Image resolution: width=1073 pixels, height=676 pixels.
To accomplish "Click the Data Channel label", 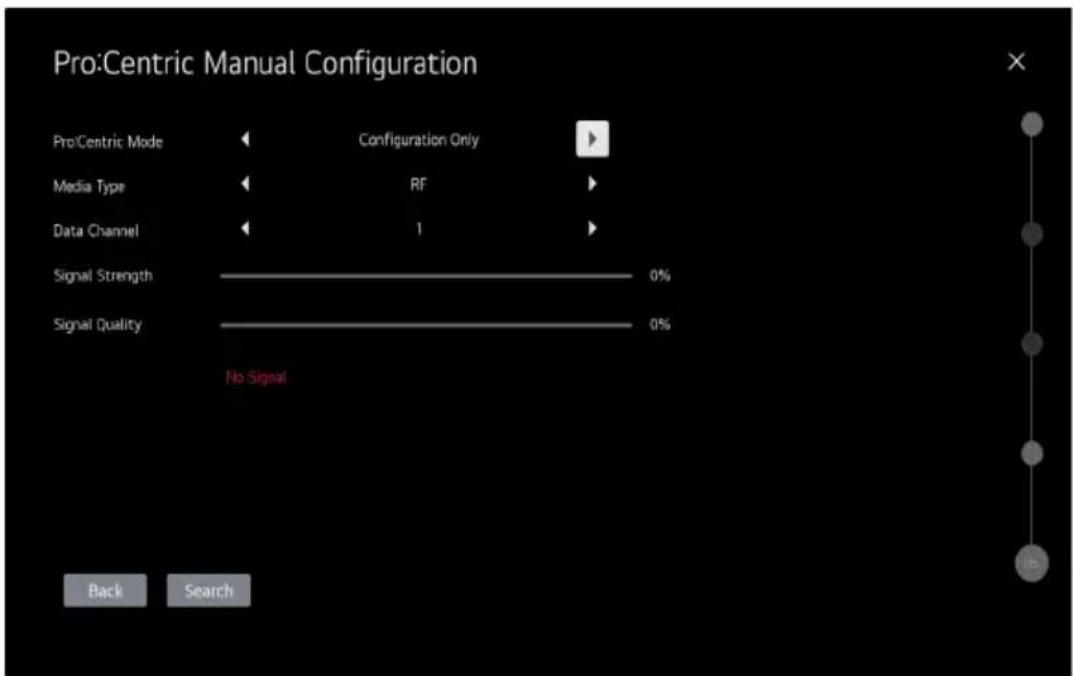I will point(96,231).
